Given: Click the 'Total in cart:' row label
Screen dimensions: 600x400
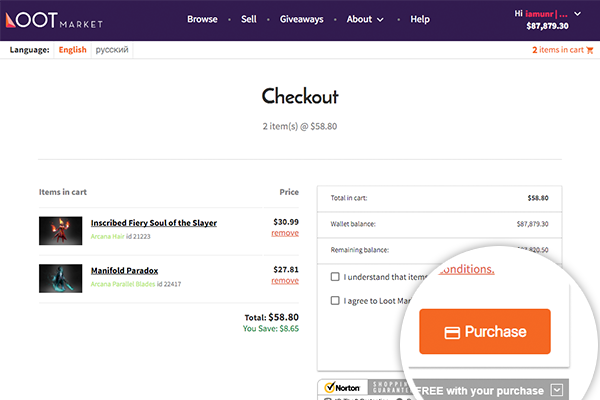Looking at the screenshot, I should pos(349,198).
